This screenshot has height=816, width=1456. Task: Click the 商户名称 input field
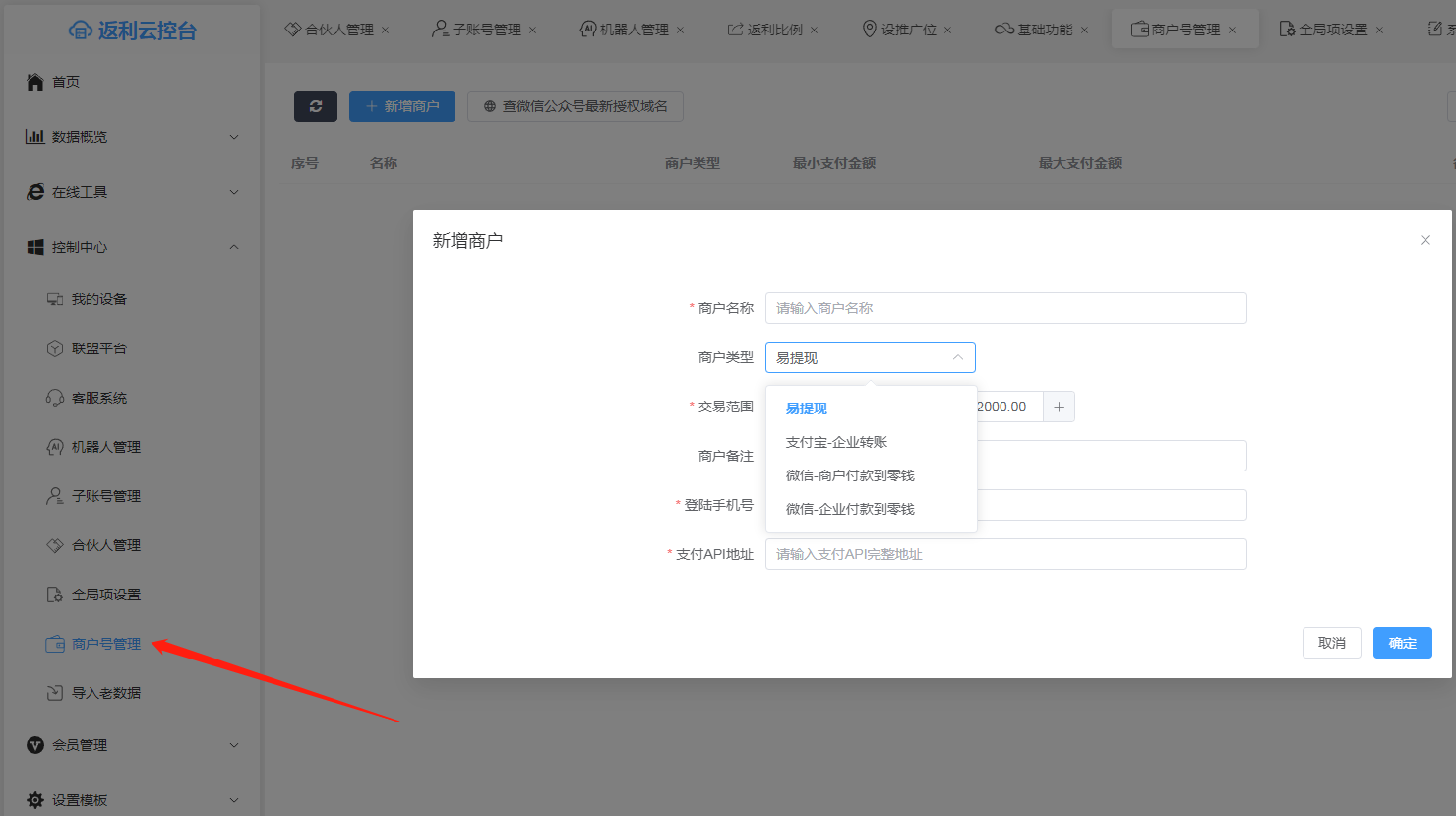[1006, 308]
